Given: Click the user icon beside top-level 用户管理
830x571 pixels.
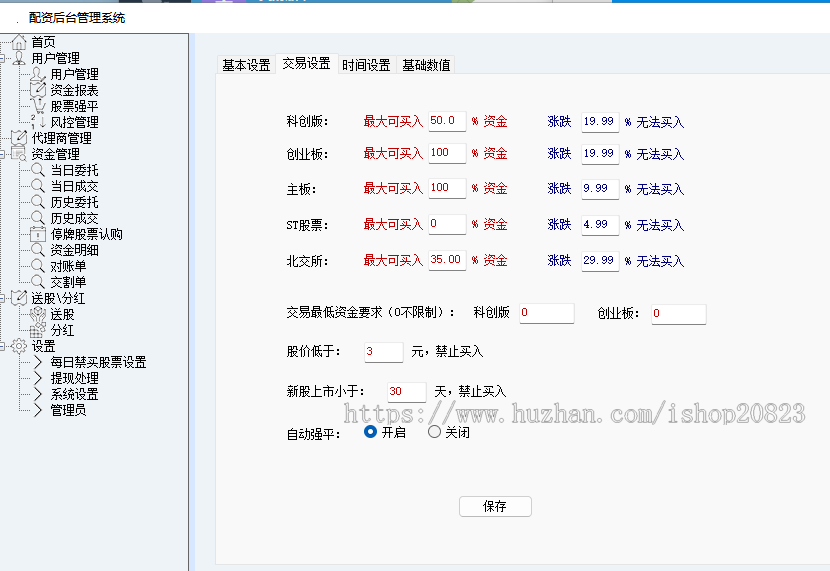Looking at the screenshot, I should (x=19, y=58).
